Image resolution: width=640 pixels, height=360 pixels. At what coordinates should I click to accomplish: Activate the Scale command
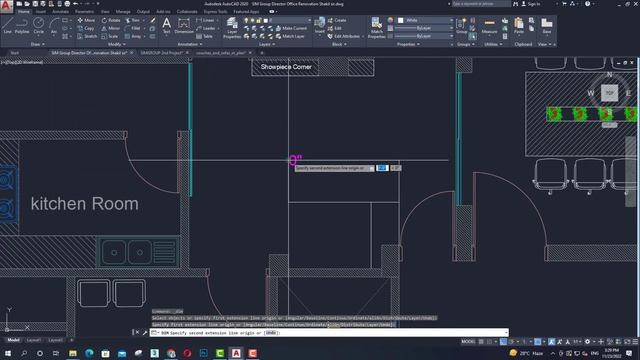click(110, 36)
